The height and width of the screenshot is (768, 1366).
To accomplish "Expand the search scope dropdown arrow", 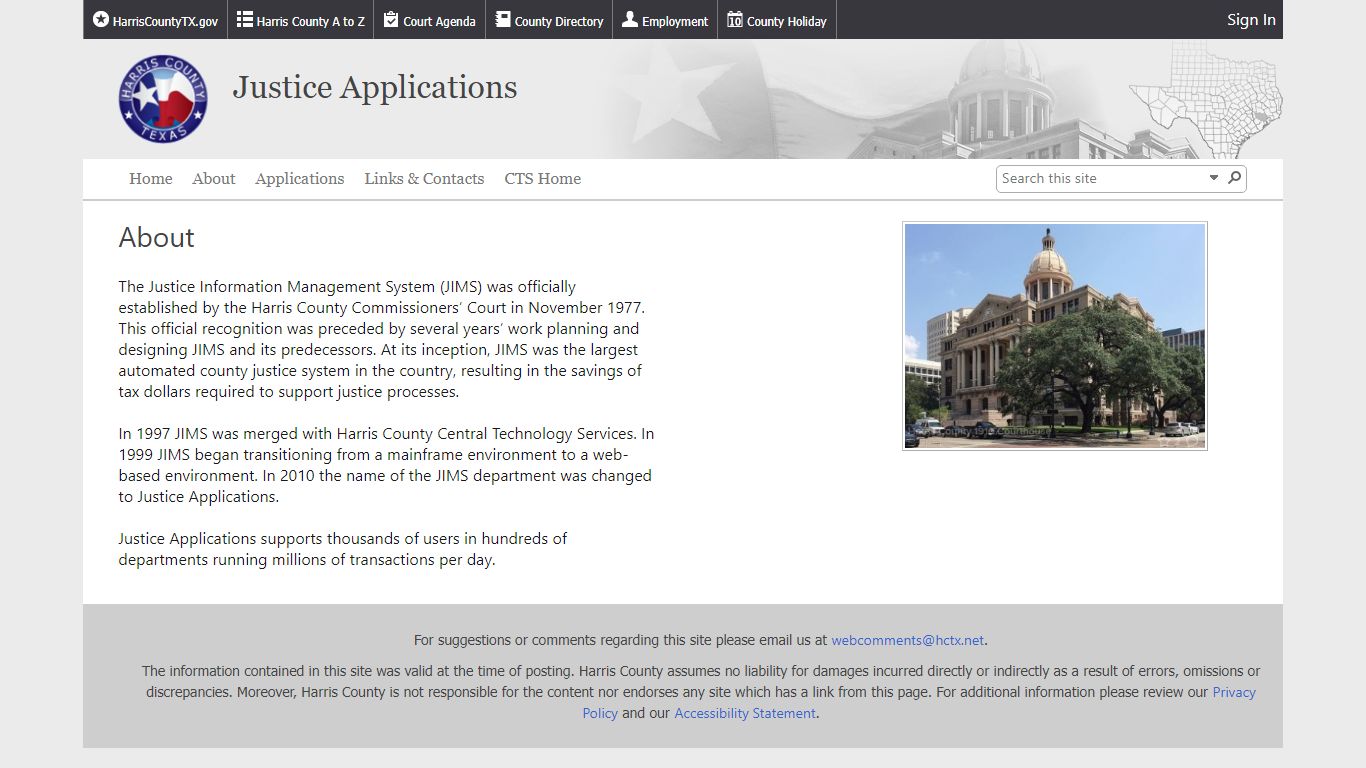I will (1214, 178).
